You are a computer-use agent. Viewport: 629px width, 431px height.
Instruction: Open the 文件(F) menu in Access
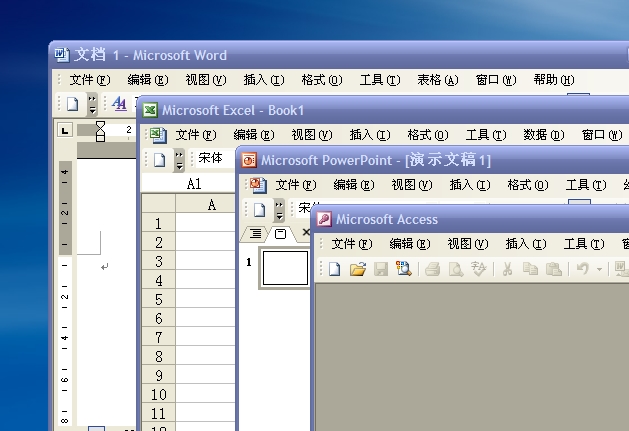(x=352, y=244)
